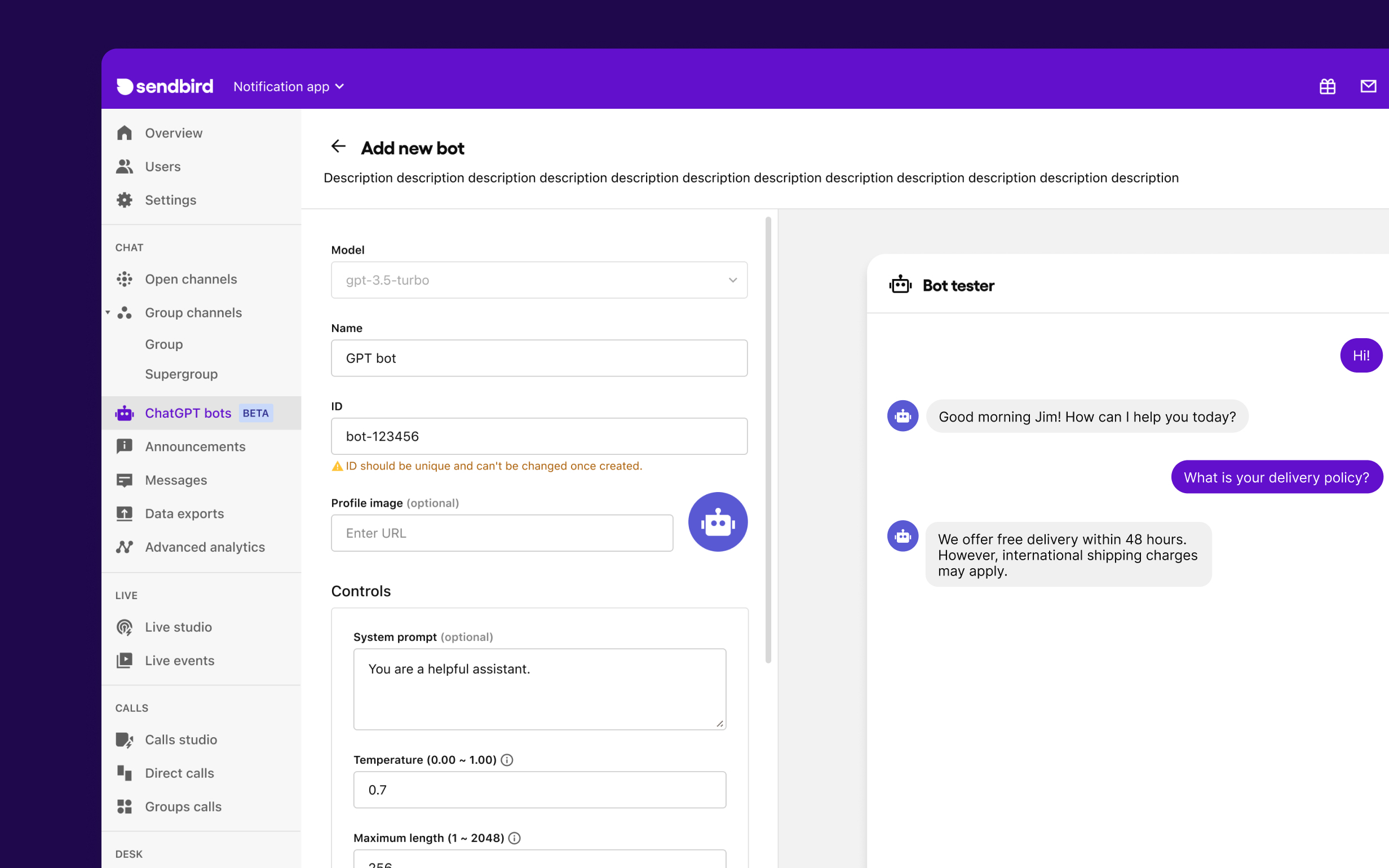
Task: Click the Data exports icon
Action: (x=125, y=513)
